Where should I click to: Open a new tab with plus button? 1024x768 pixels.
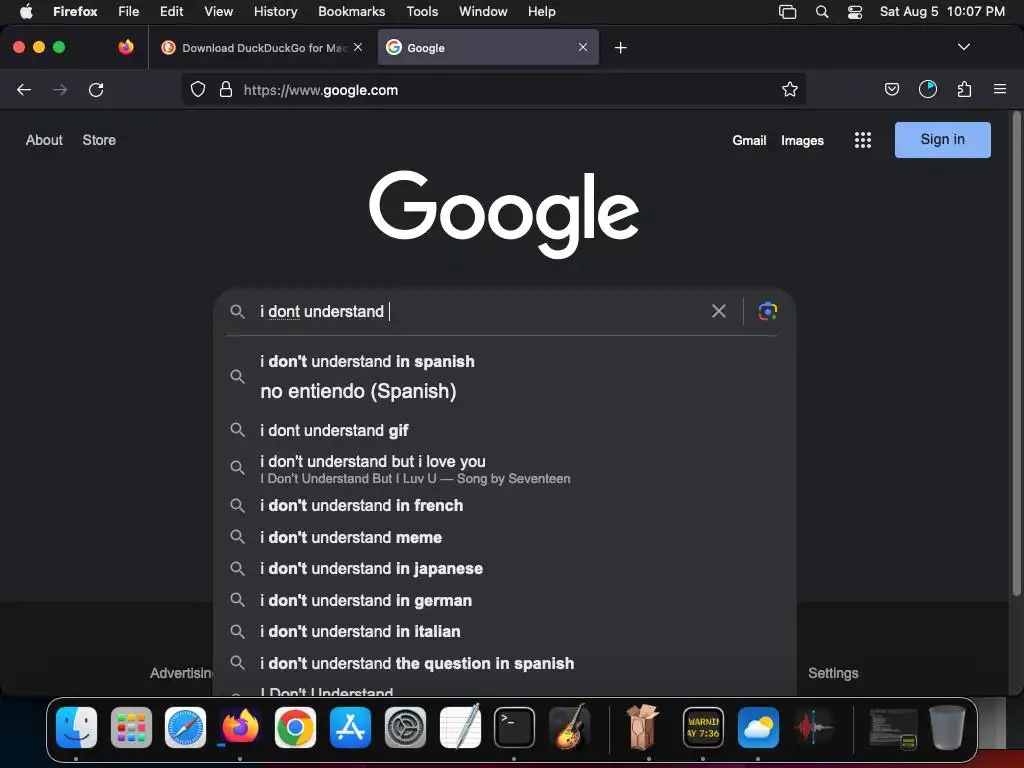pos(620,48)
